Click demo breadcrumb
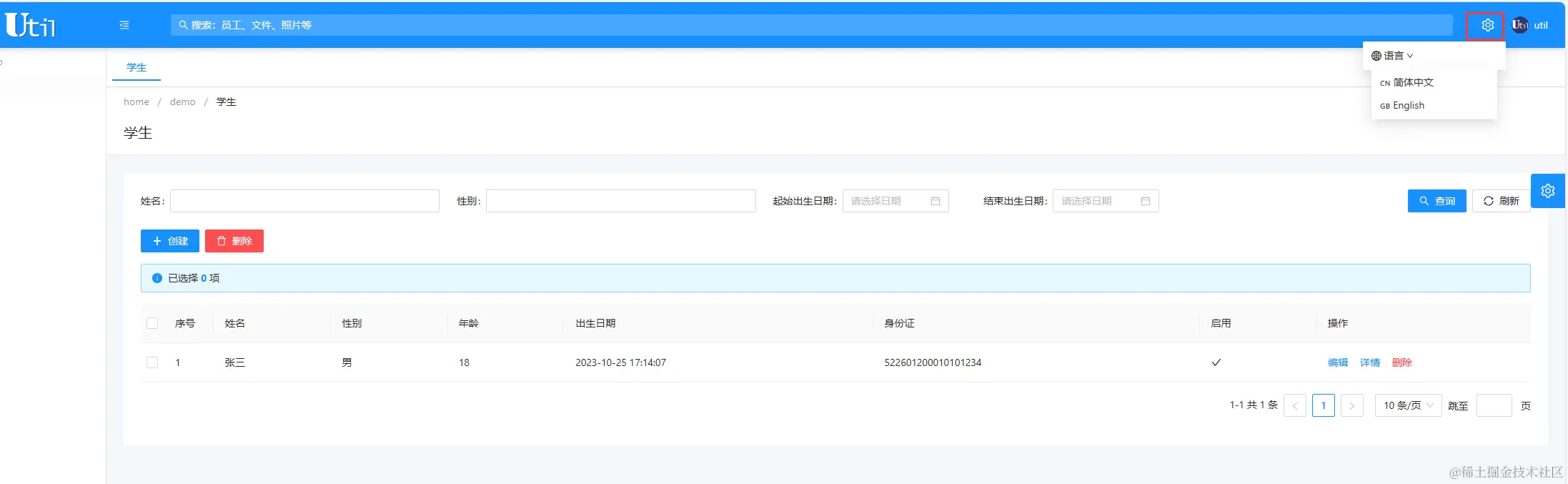Screen dimensions: 1568x484 (x=183, y=102)
